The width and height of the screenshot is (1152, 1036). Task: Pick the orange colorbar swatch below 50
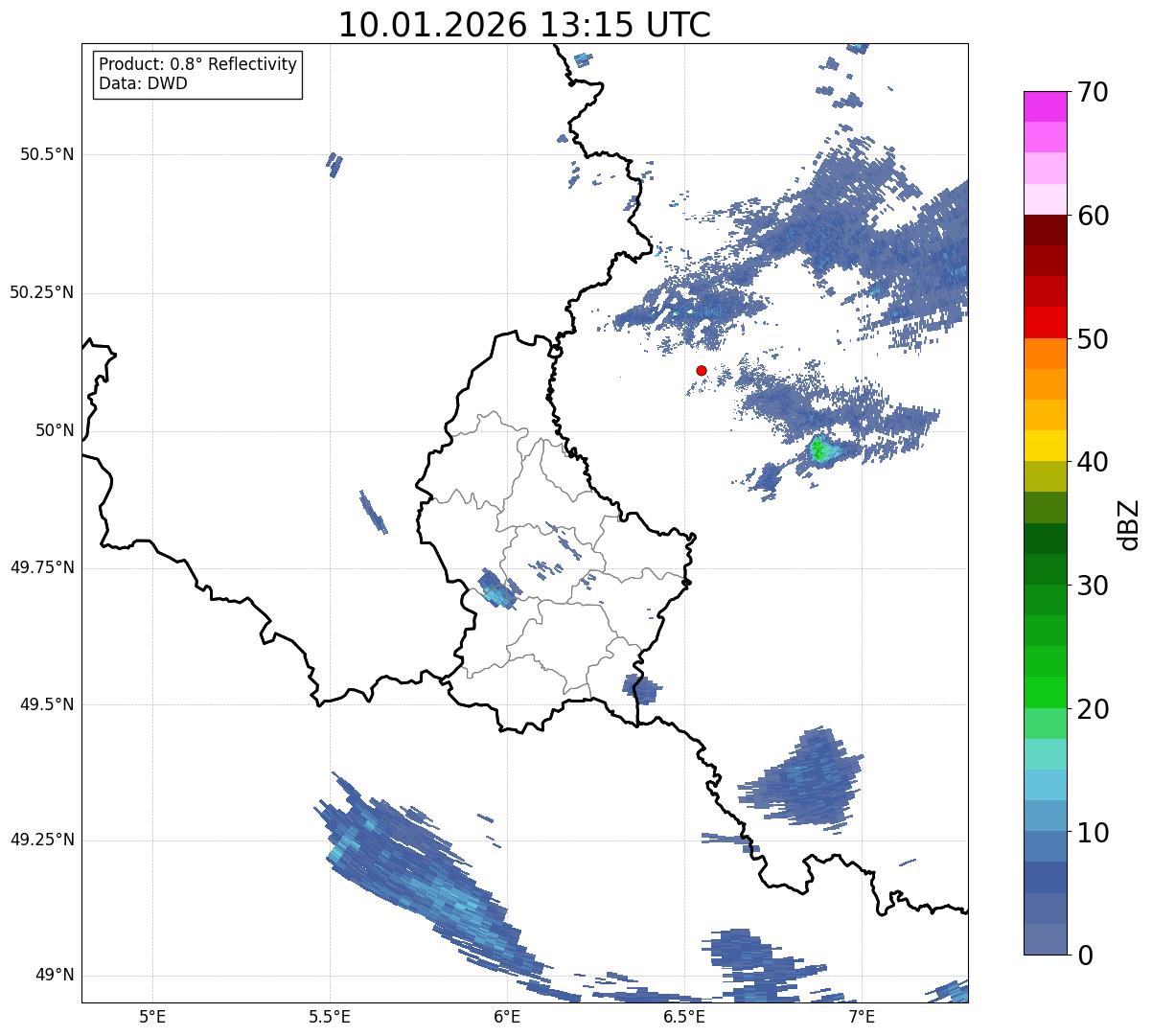1045,354
